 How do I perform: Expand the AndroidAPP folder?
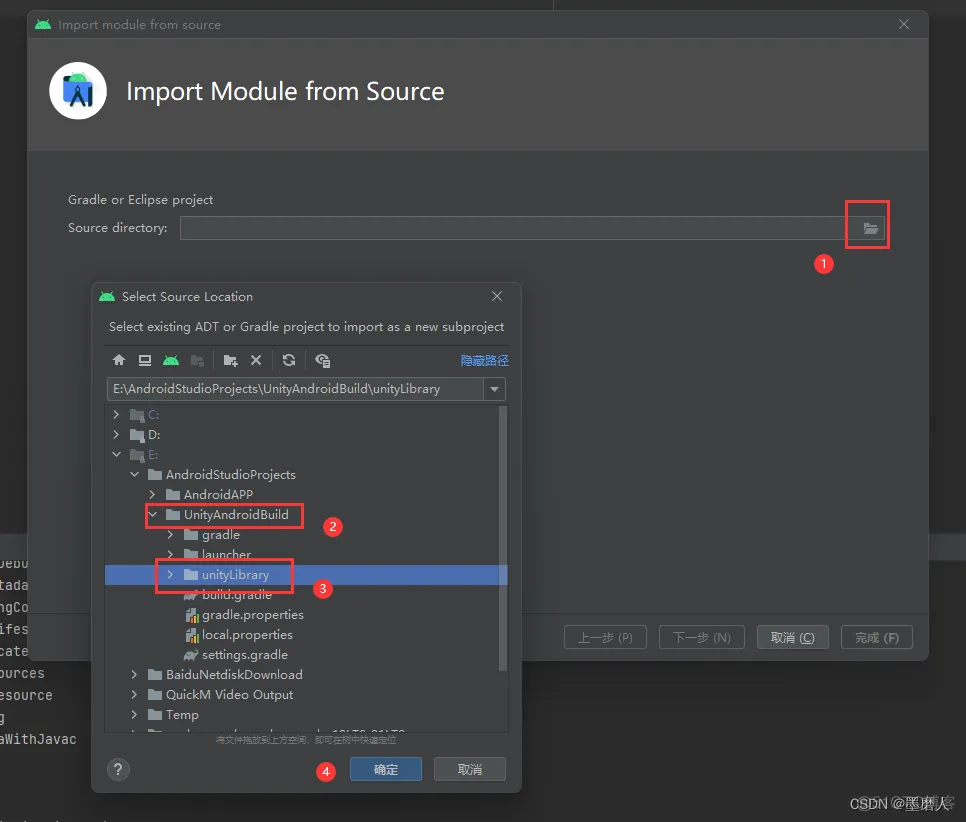click(x=152, y=494)
